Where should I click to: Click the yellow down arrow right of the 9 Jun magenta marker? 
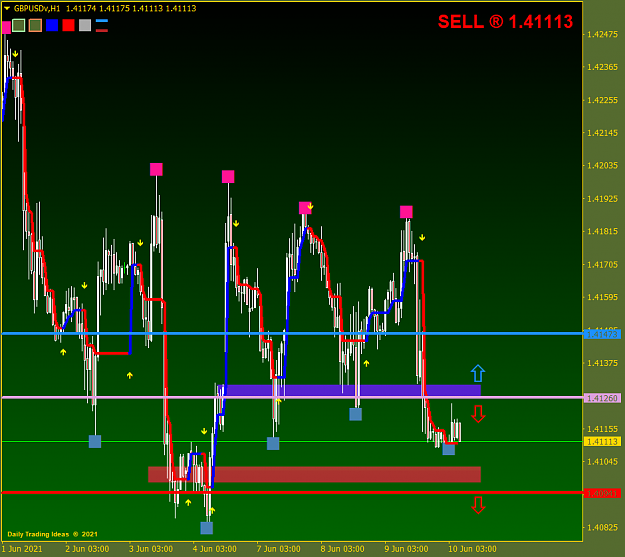coord(422,238)
